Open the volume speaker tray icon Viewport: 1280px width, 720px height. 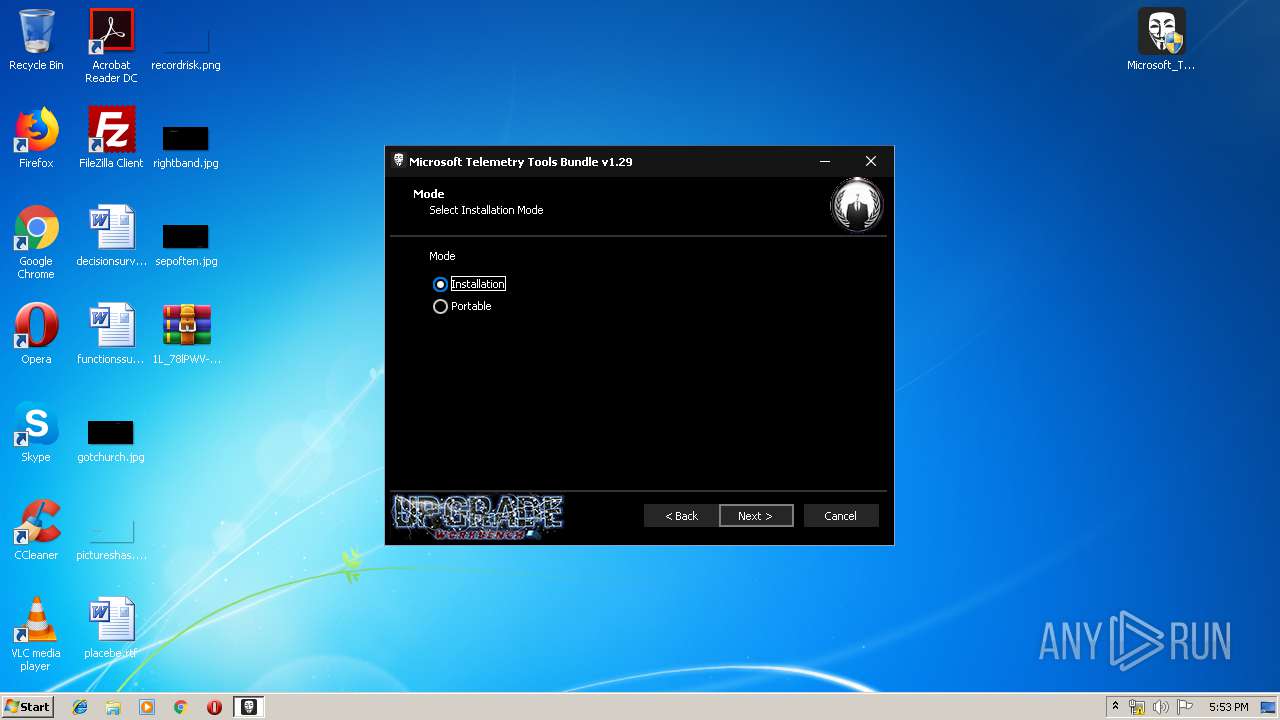pos(1161,707)
